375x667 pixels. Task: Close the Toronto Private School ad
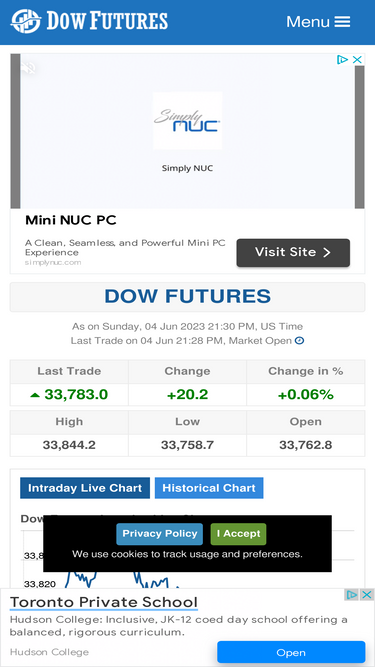(x=367, y=595)
